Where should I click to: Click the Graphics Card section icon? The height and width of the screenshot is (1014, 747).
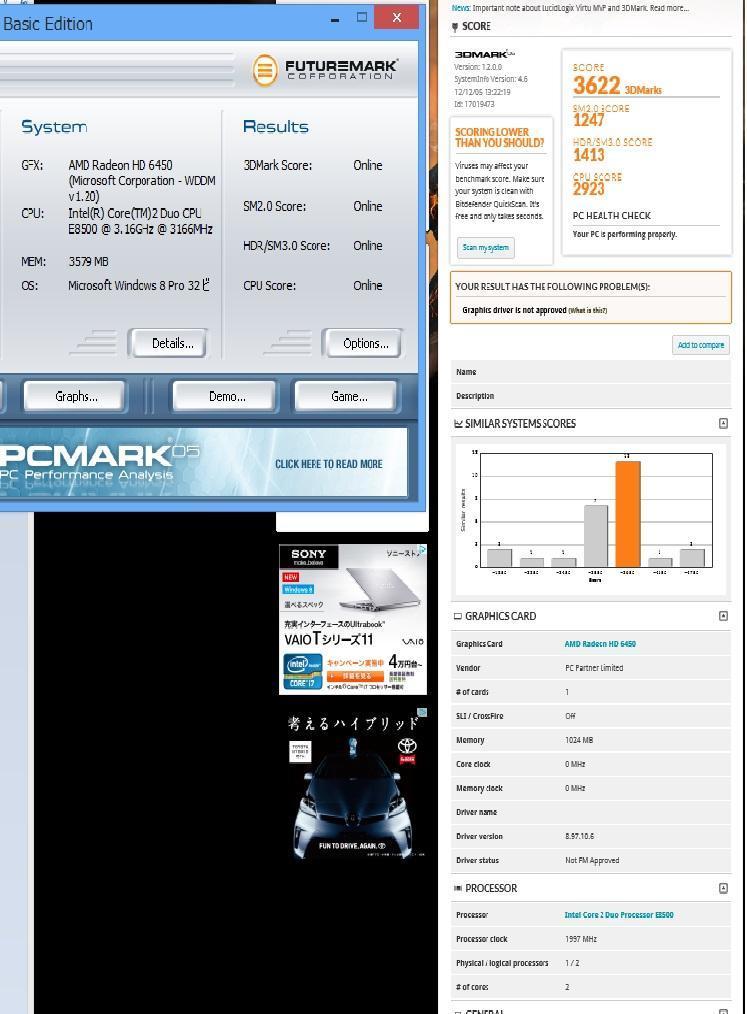(x=458, y=616)
